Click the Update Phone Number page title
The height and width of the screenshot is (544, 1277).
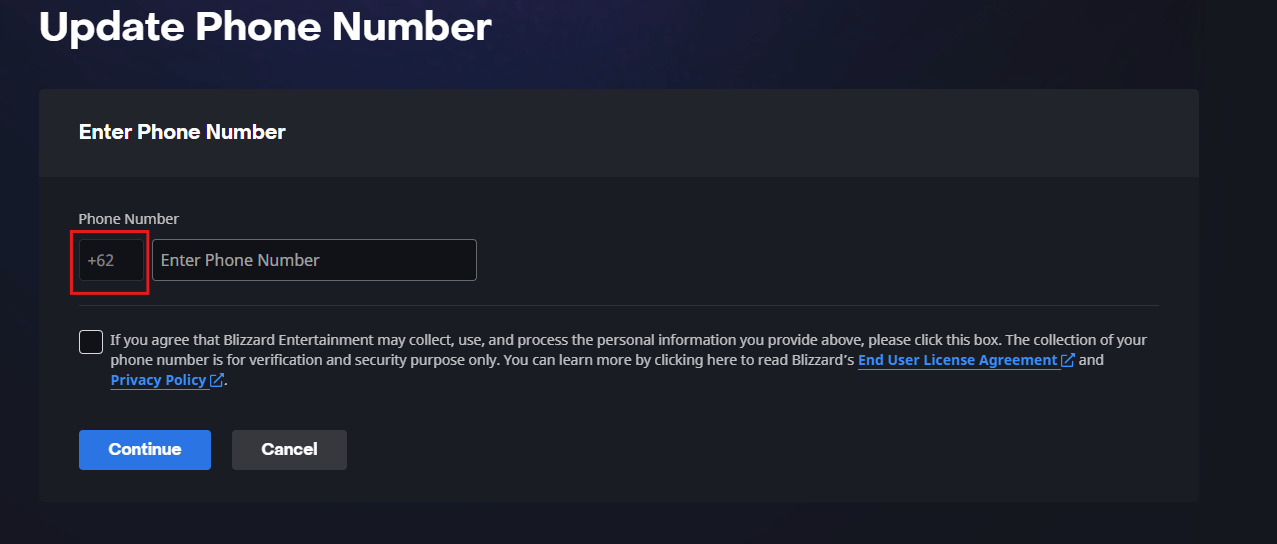coord(265,27)
